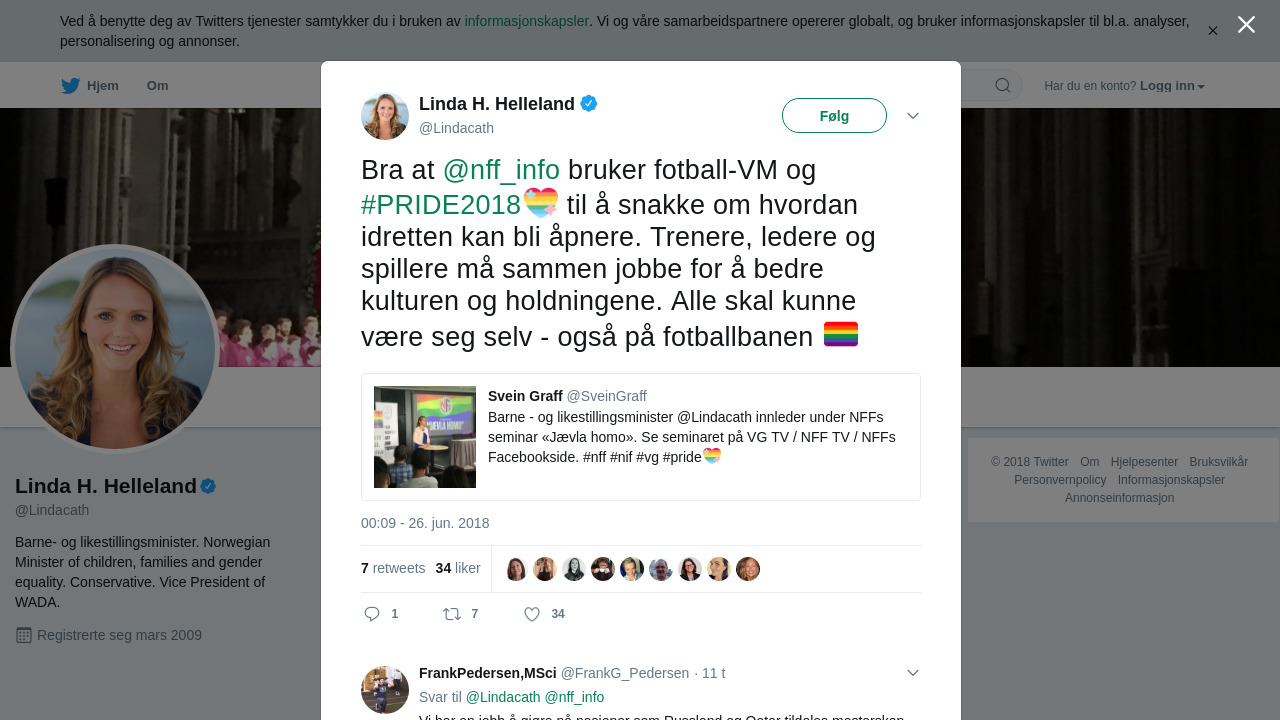Click the search magnifier icon

(x=1002, y=85)
